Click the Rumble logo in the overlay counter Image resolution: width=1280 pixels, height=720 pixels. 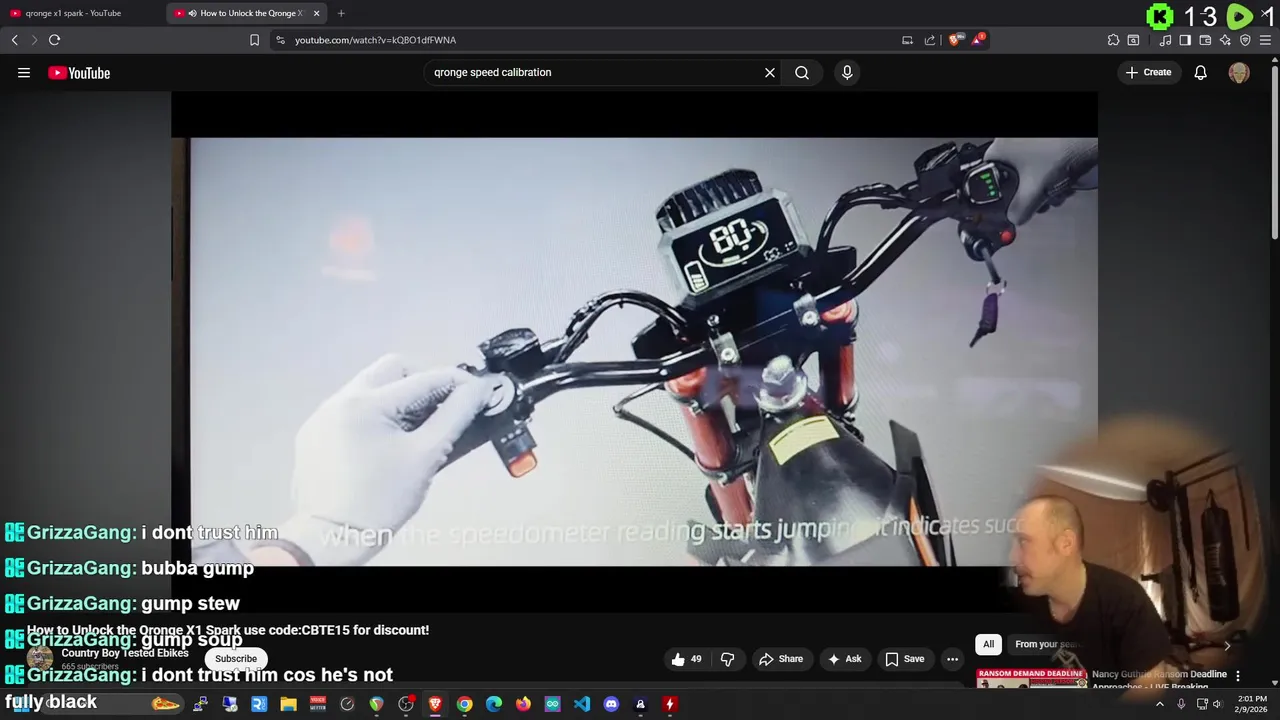[x=1239, y=16]
